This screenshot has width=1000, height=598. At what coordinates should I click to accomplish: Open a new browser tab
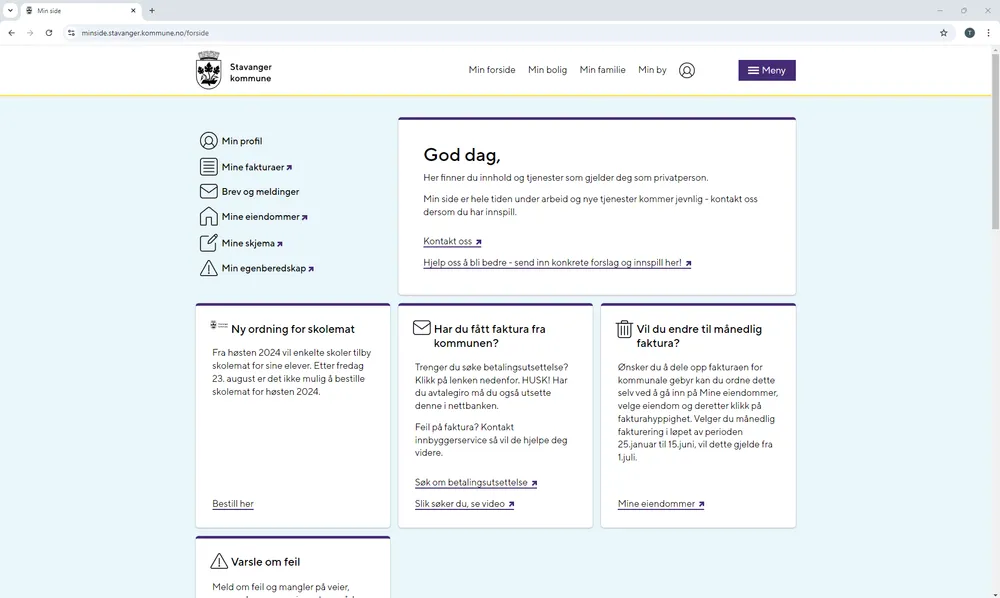[x=152, y=10]
